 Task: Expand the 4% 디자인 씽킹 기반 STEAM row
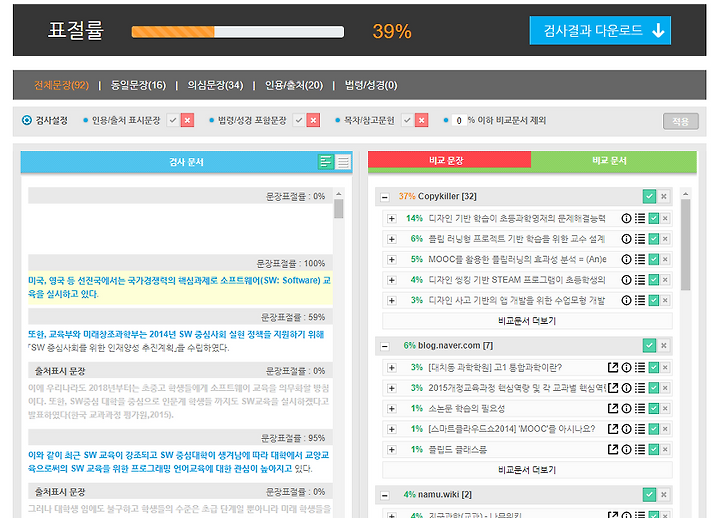(392, 280)
